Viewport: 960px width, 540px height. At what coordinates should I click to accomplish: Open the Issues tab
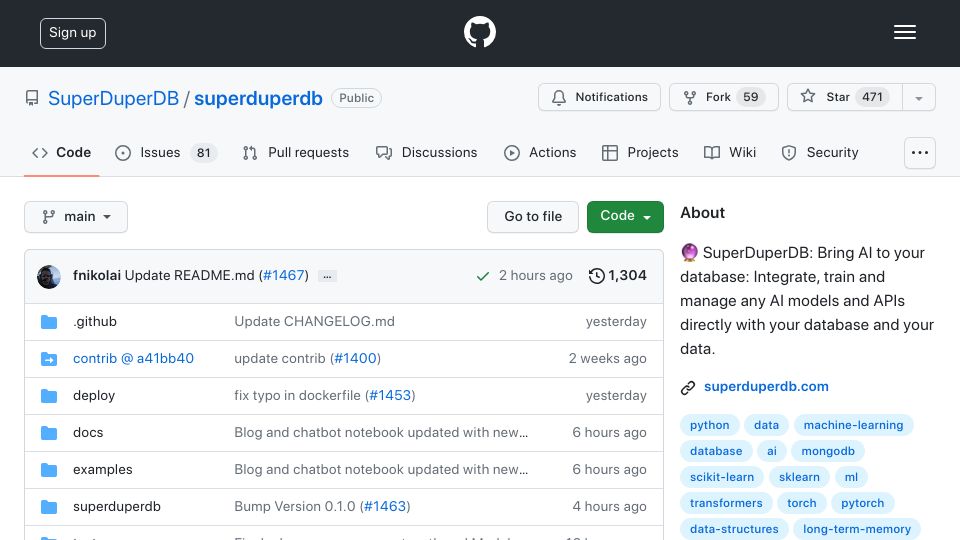point(165,152)
